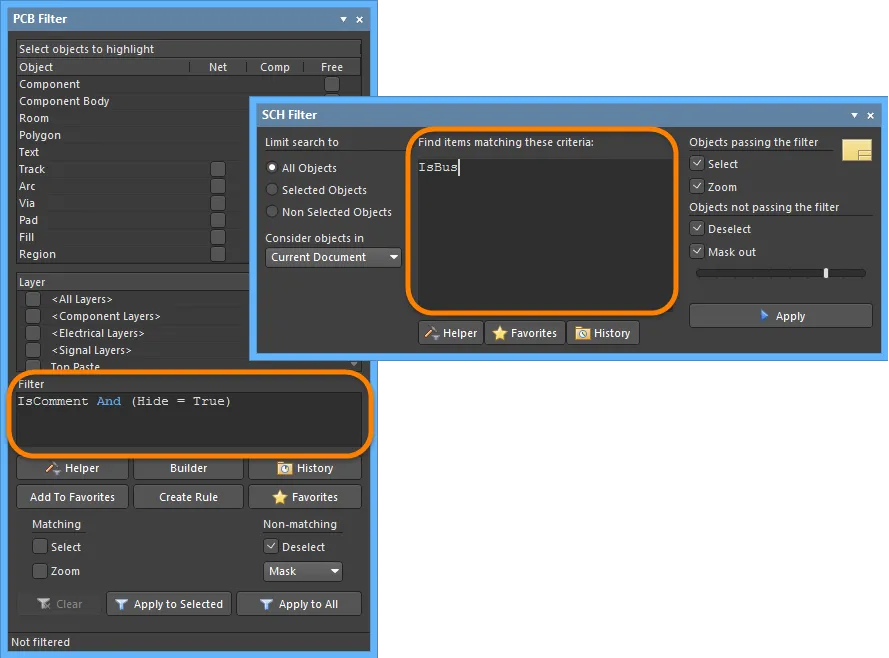Toggle Mask out checkbox
889x658 pixels.
pos(697,251)
